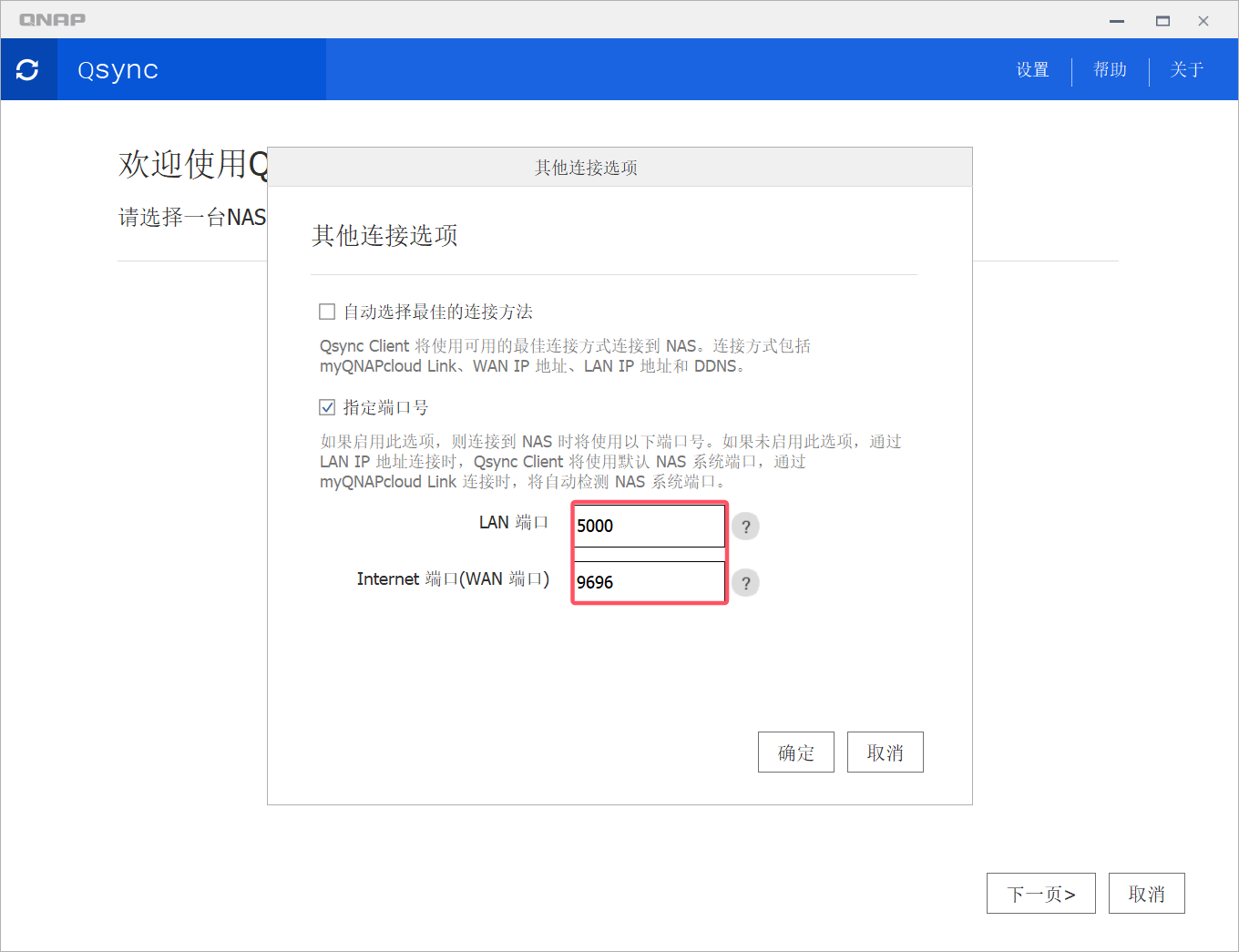The height and width of the screenshot is (952, 1239).
Task: Click the LAN 端口 label
Action: coord(514,522)
